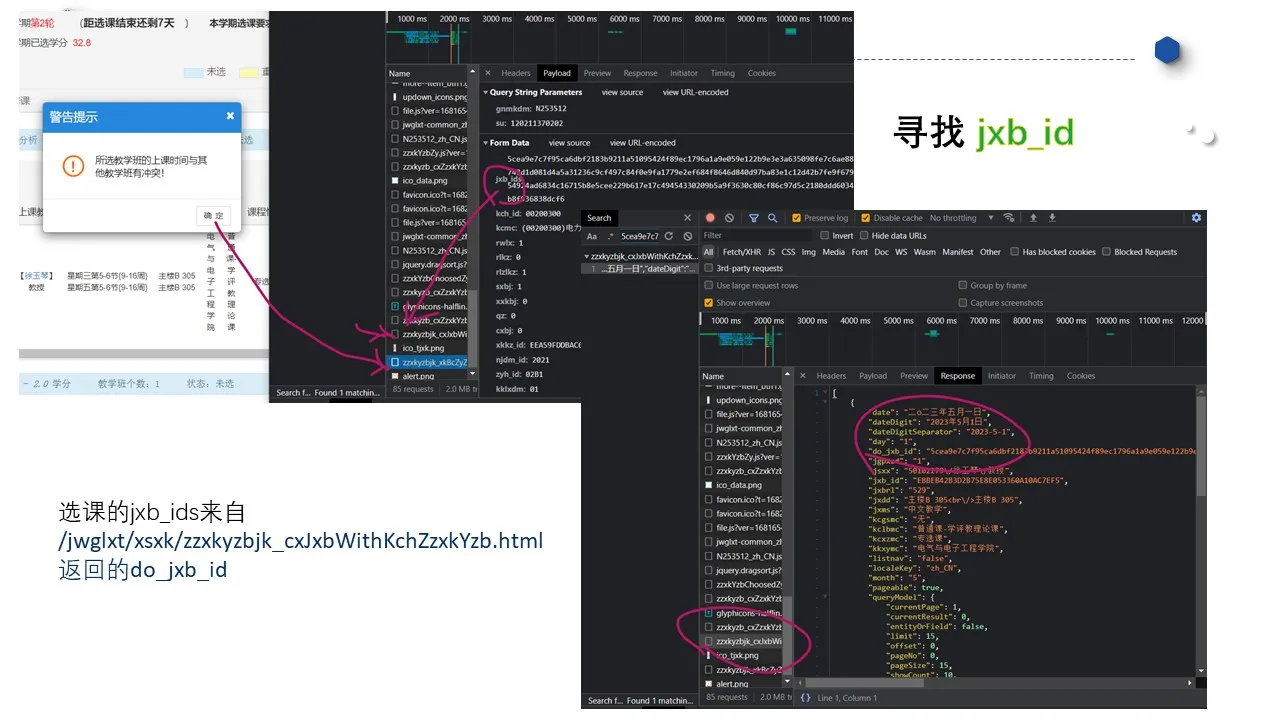This screenshot has width=1280, height=720.
Task: Toggle the network filter funnel icon
Action: pyautogui.click(x=755, y=218)
